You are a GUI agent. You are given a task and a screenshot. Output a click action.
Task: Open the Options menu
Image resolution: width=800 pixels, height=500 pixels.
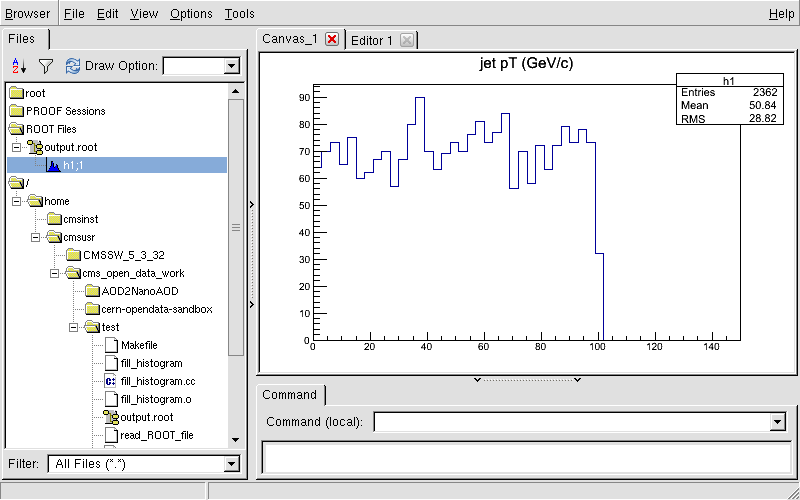click(x=191, y=14)
